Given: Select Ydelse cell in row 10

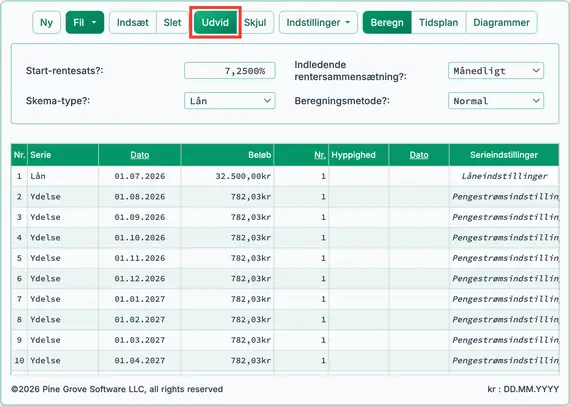Looking at the screenshot, I should click(x=63, y=361).
